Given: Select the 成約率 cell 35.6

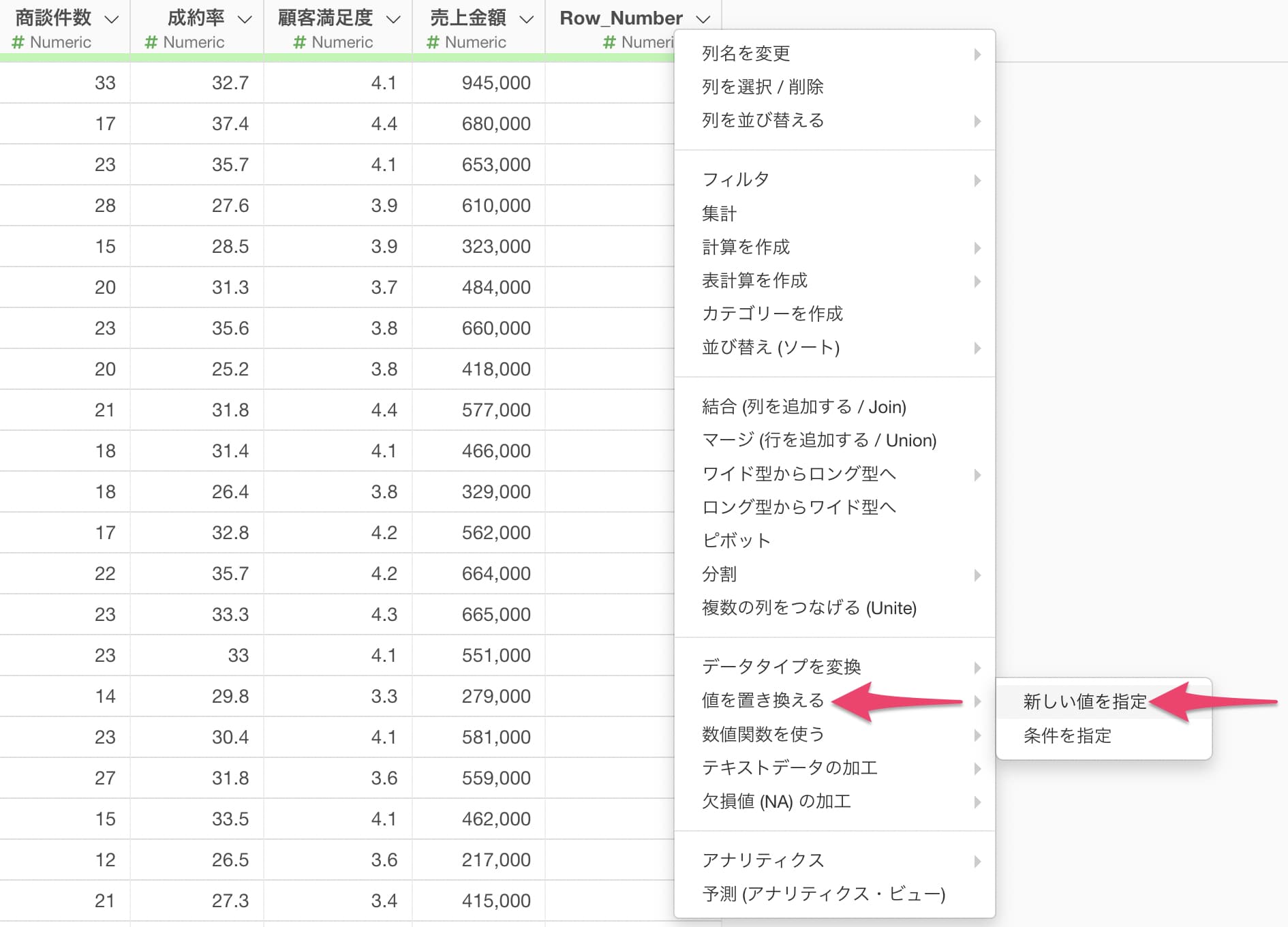Looking at the screenshot, I should click(x=197, y=329).
